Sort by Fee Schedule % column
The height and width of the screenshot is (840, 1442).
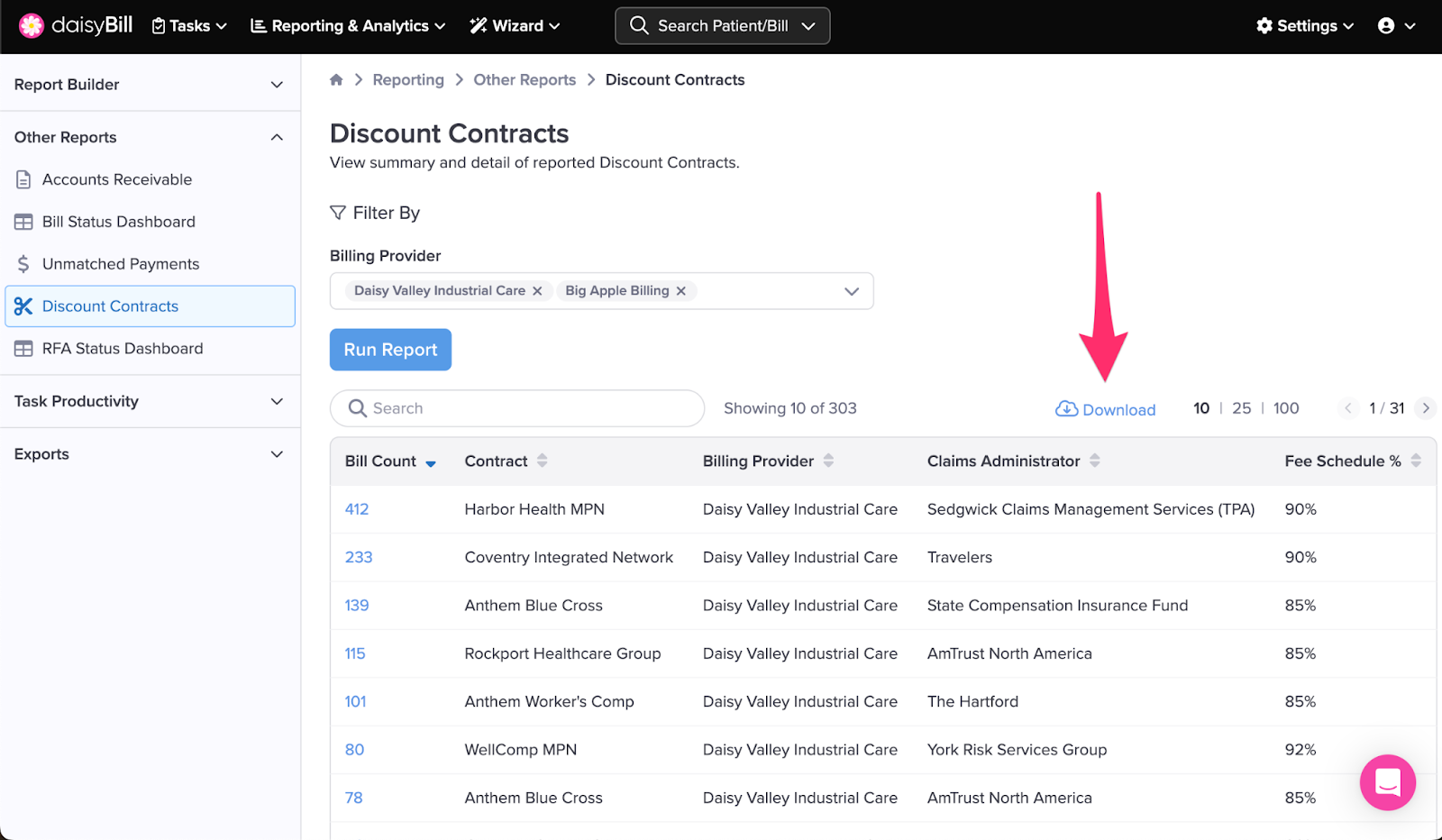[1416, 461]
